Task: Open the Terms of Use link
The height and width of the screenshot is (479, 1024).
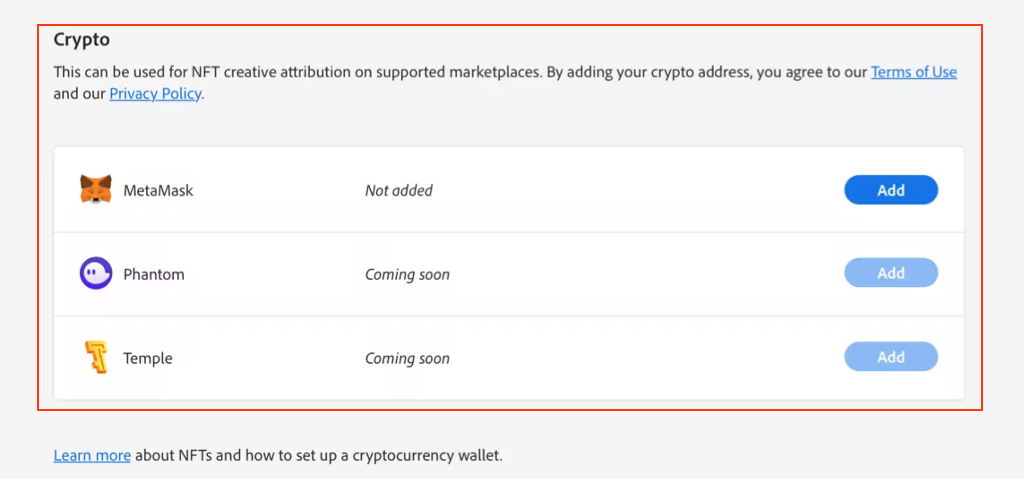Action: [x=913, y=72]
